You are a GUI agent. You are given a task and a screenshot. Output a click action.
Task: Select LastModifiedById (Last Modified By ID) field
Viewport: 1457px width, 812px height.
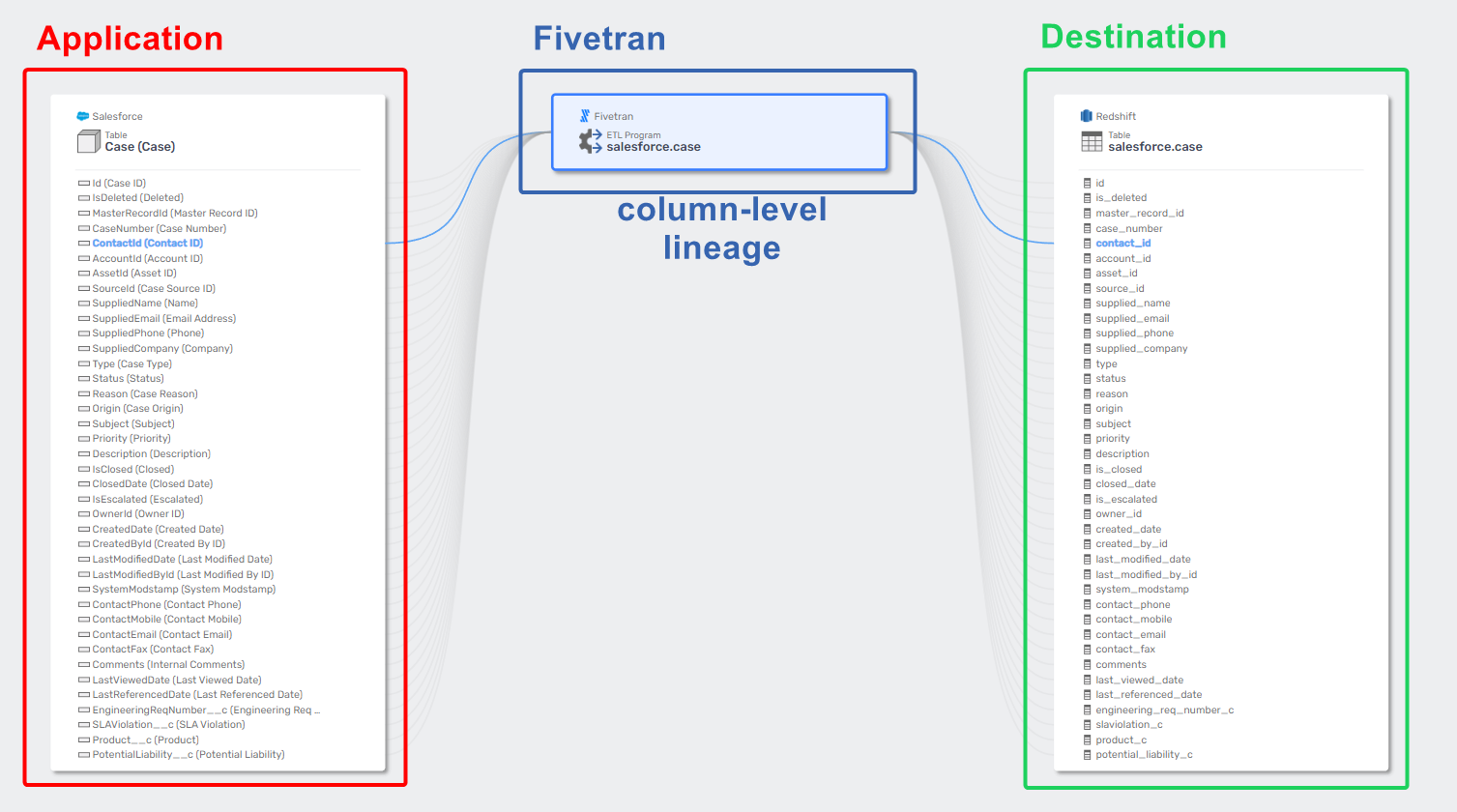(184, 575)
